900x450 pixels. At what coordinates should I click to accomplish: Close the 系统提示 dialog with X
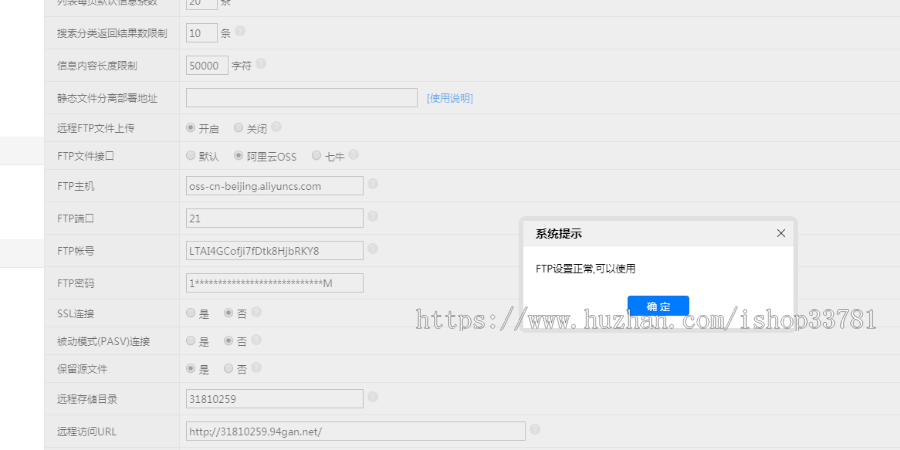click(781, 233)
